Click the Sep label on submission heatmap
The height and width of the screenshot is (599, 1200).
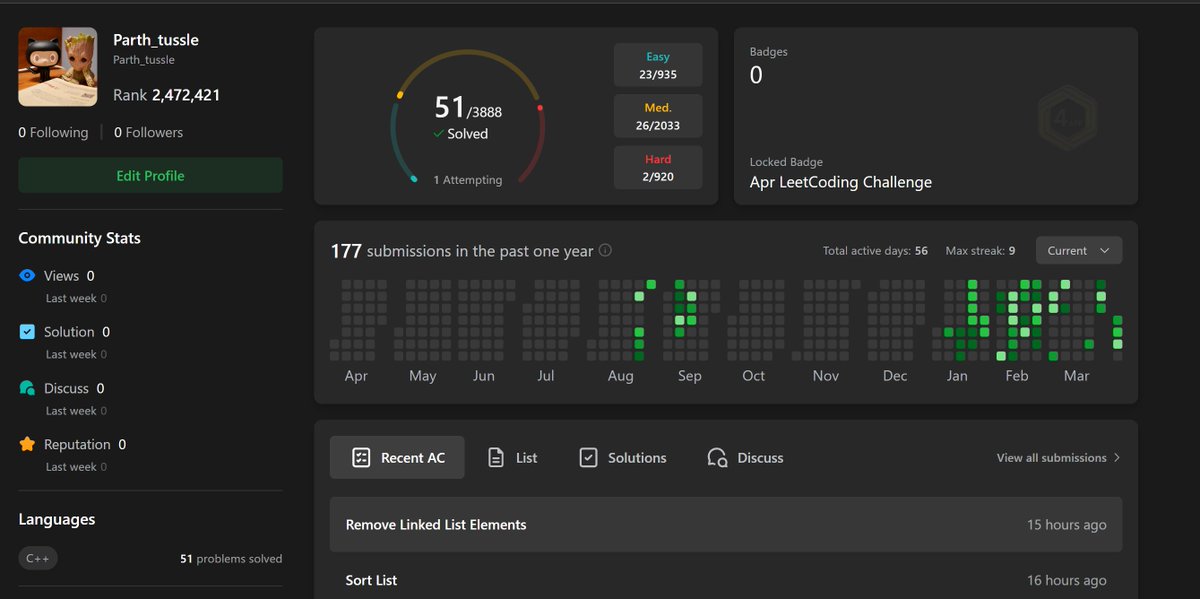coord(689,376)
